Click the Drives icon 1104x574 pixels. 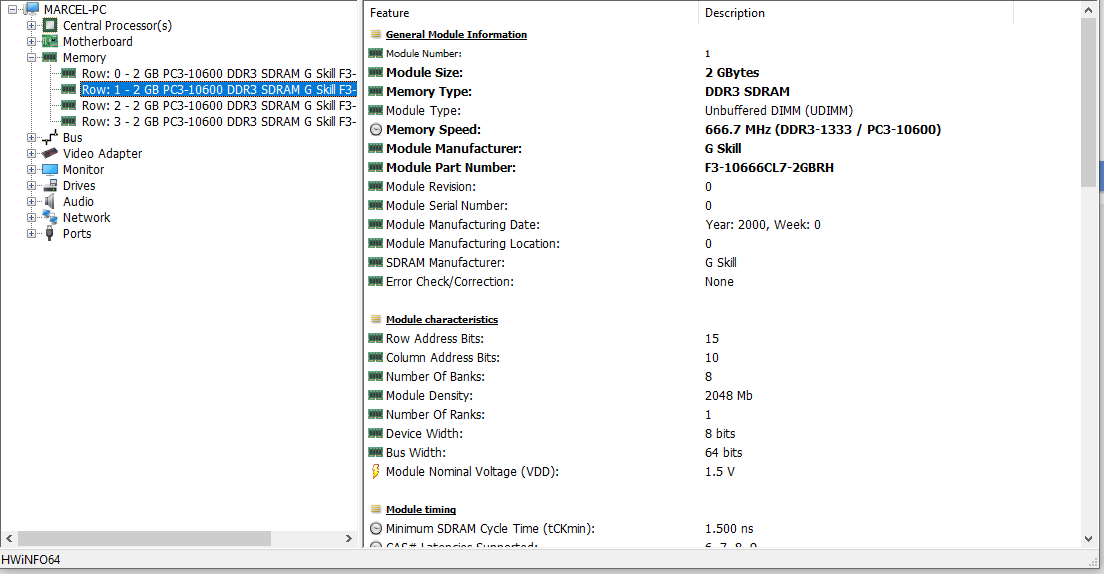(x=49, y=185)
